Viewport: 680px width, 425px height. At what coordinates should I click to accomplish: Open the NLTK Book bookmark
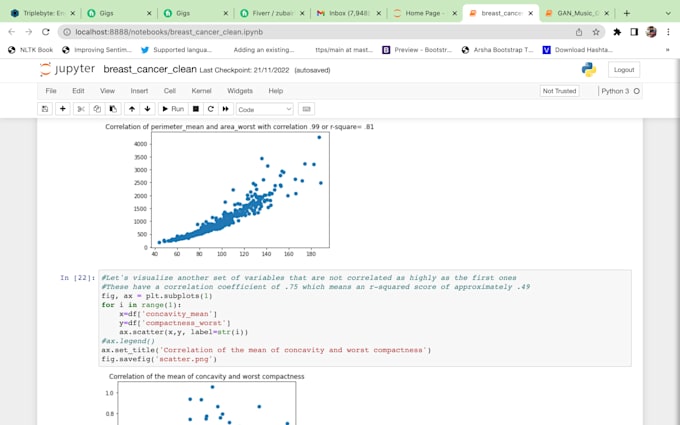click(x=30, y=50)
